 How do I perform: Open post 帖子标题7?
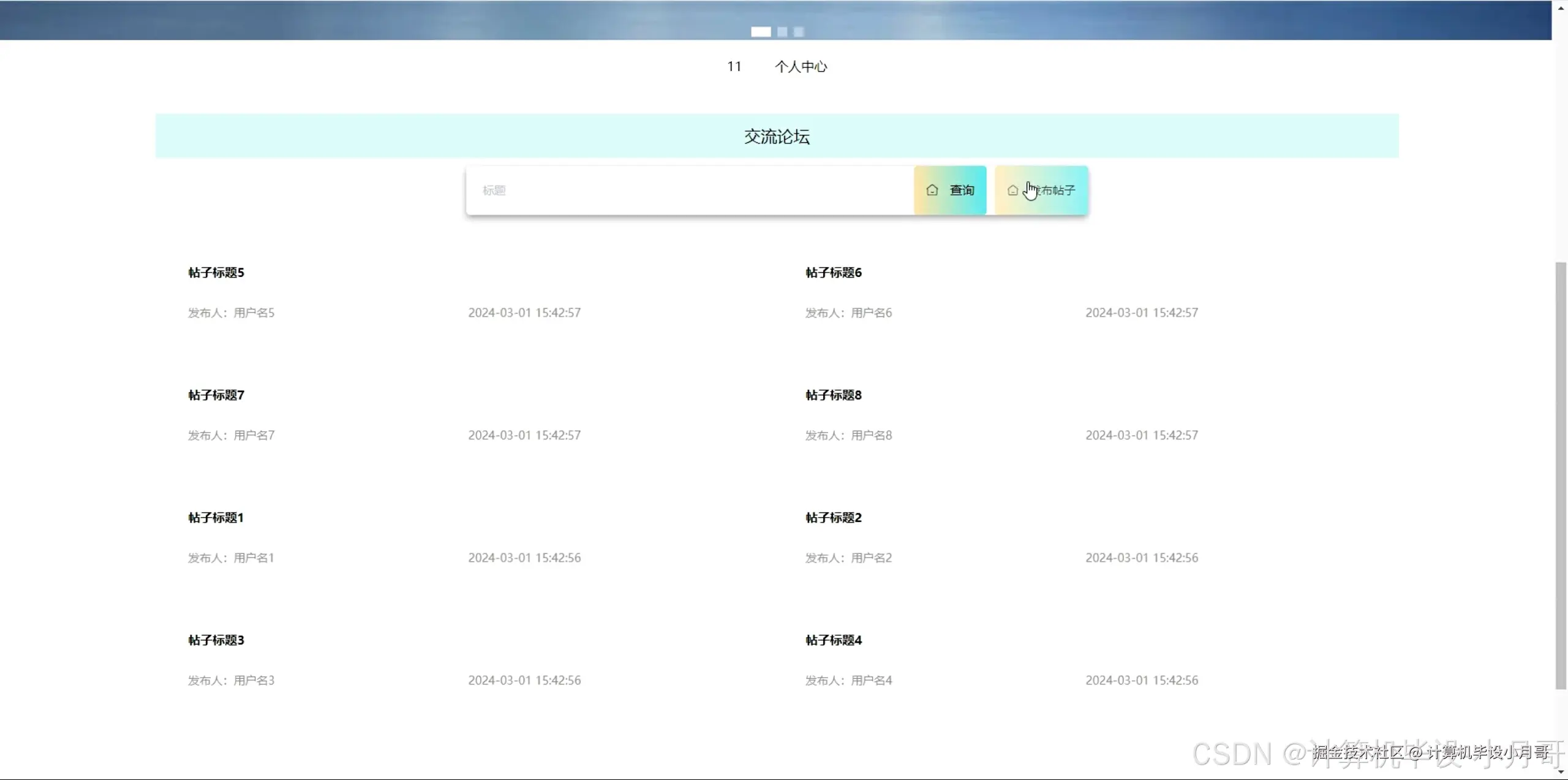pyautogui.click(x=216, y=395)
